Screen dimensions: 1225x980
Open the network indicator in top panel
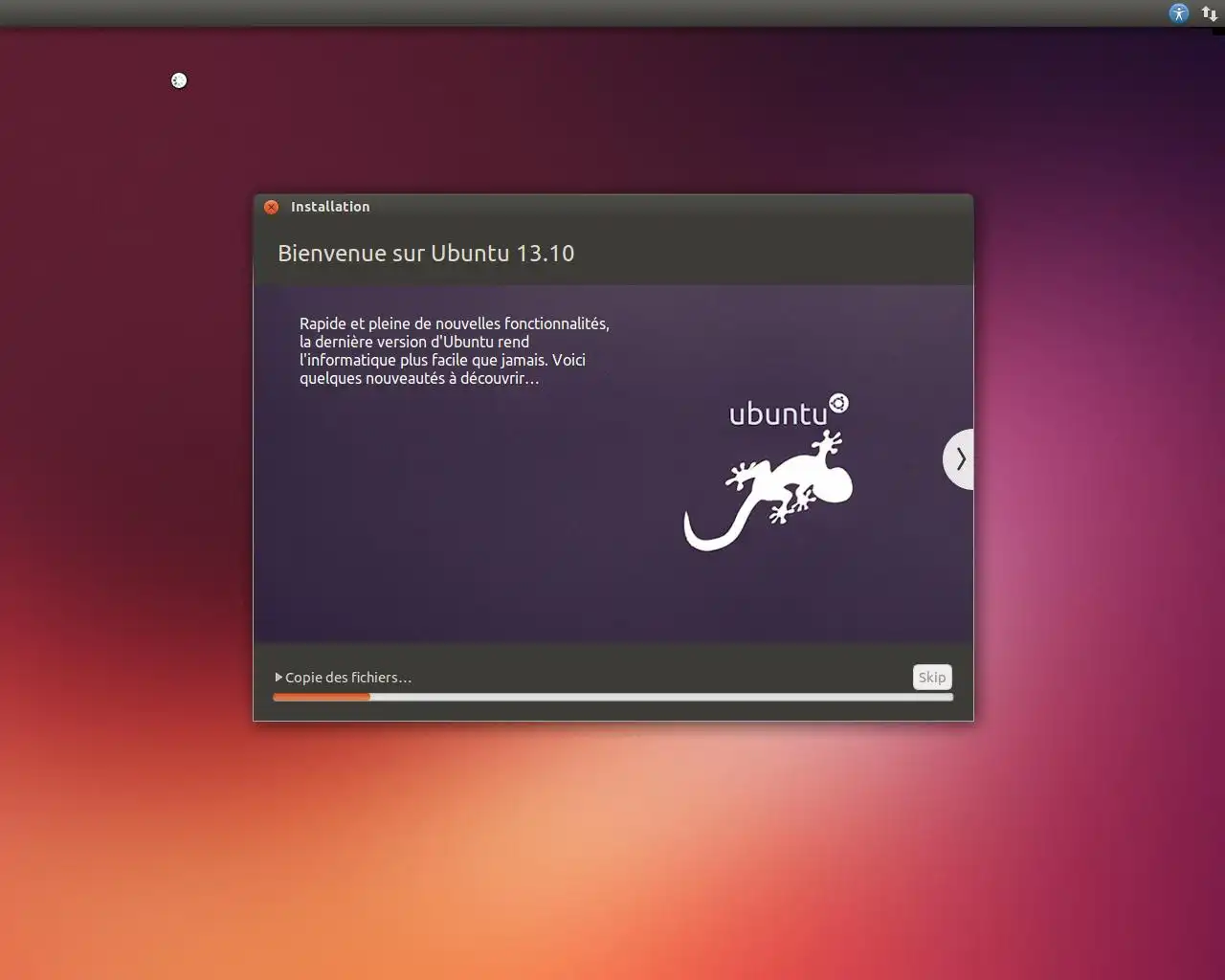1209,13
